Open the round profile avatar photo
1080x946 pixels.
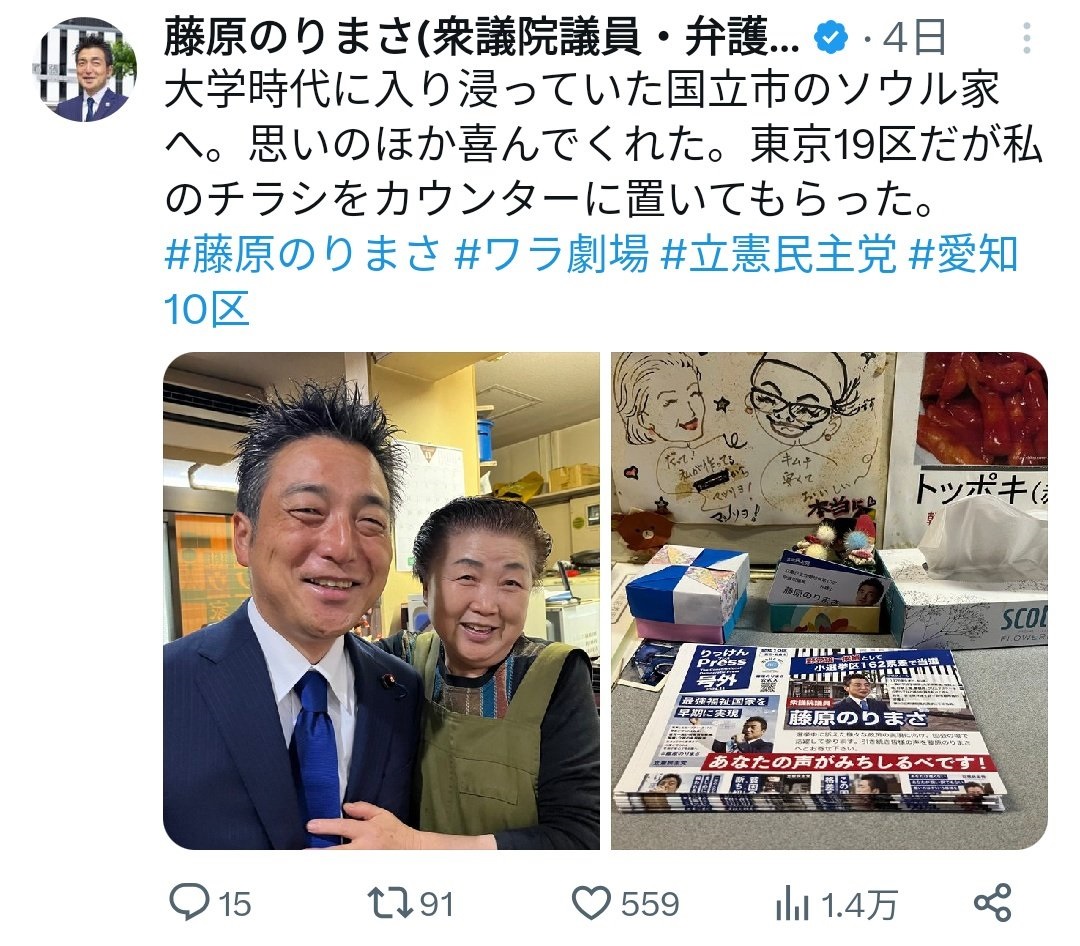[84, 70]
